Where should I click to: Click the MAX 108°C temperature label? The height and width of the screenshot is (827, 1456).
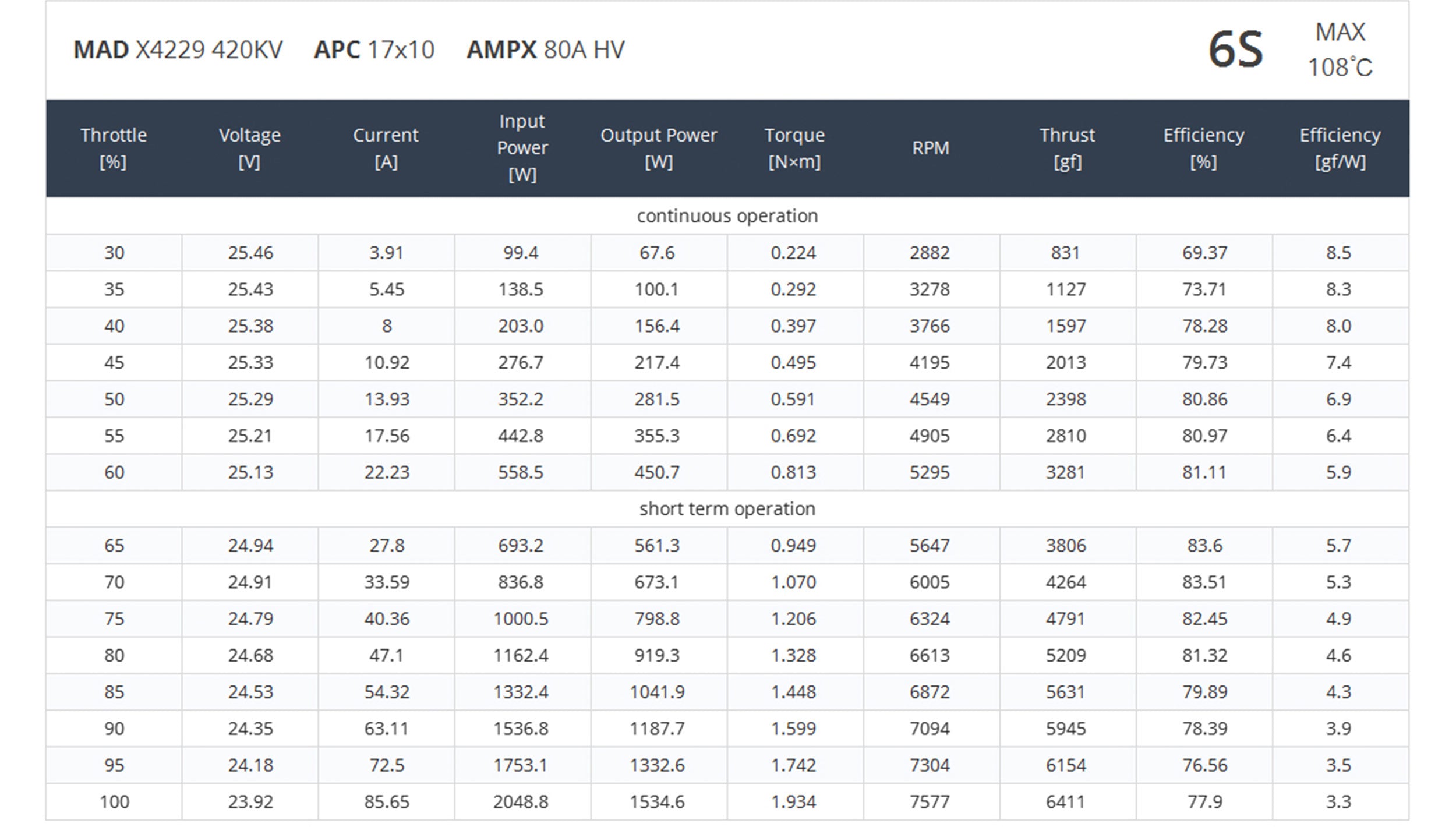tap(1340, 50)
